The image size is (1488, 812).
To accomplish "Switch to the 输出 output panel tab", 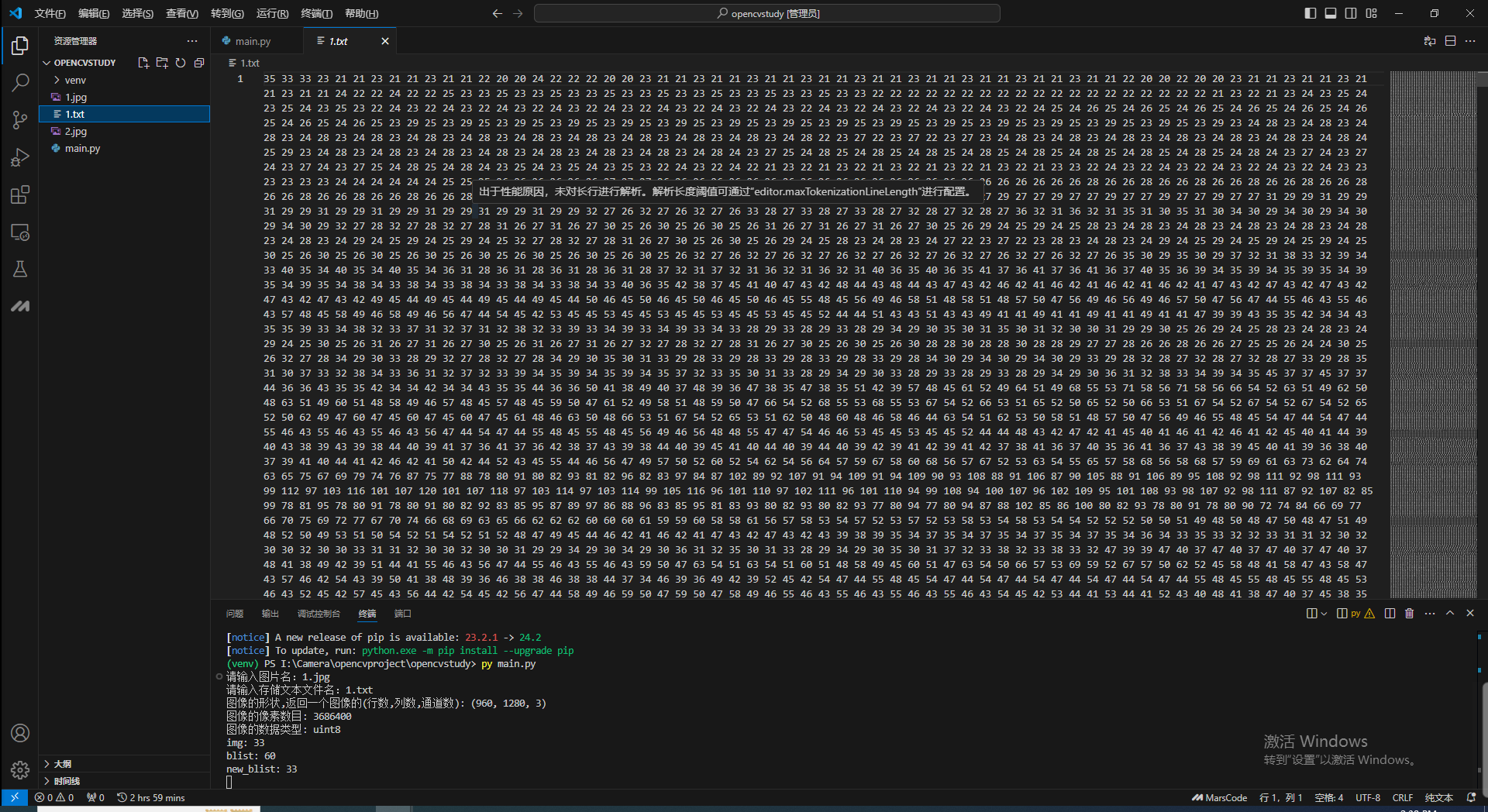I will click(270, 613).
